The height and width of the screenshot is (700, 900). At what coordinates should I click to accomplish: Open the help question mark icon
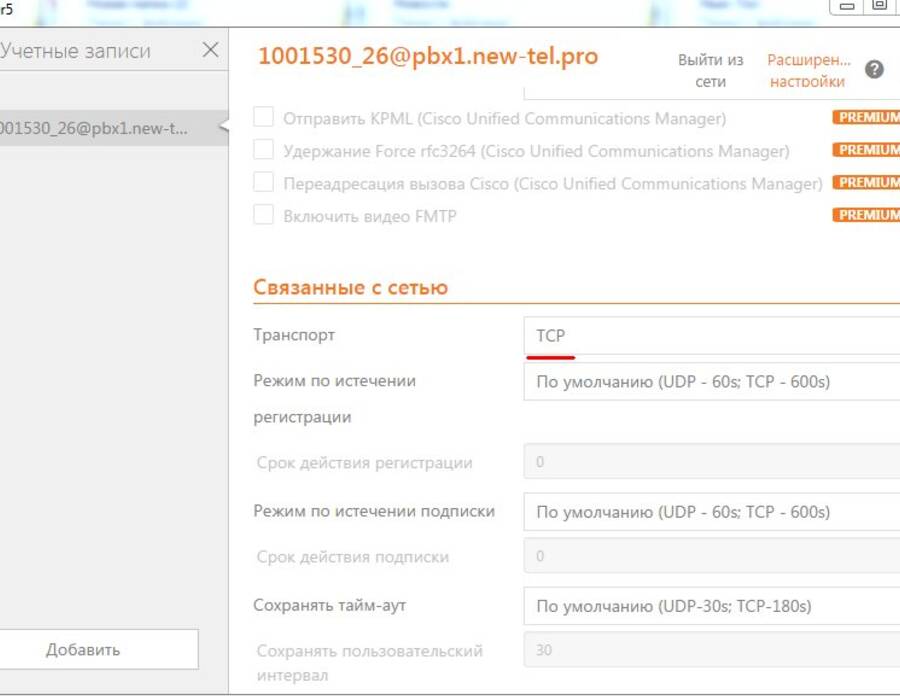[x=874, y=70]
